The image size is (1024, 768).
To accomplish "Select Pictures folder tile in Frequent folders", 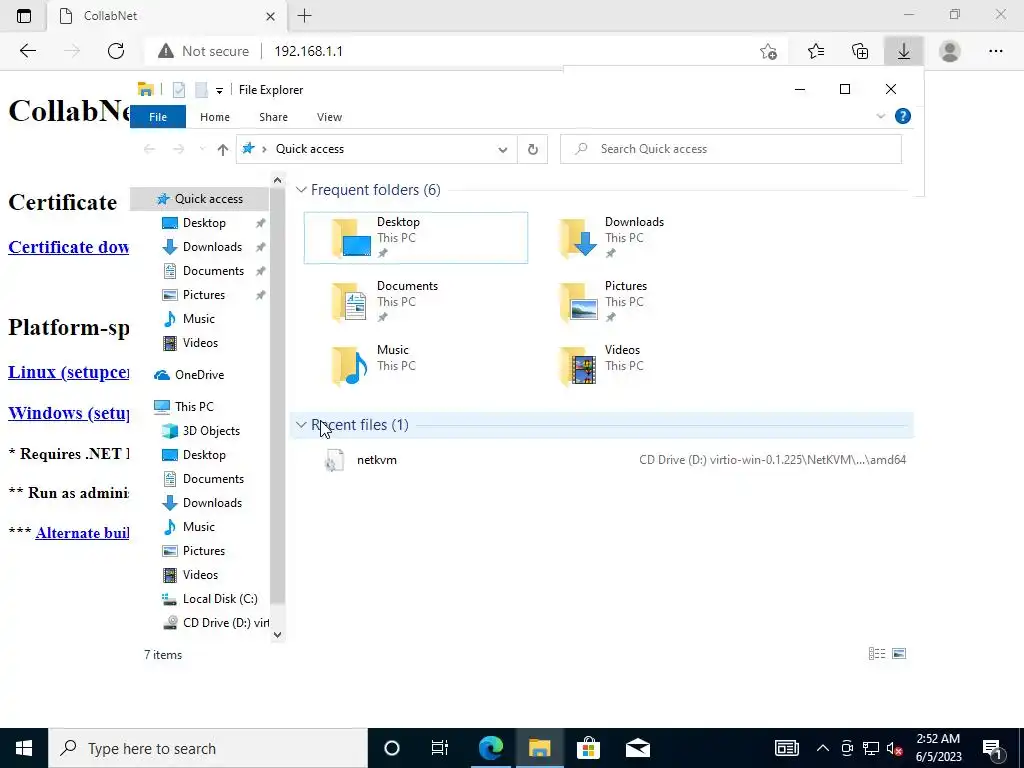I will (x=643, y=302).
